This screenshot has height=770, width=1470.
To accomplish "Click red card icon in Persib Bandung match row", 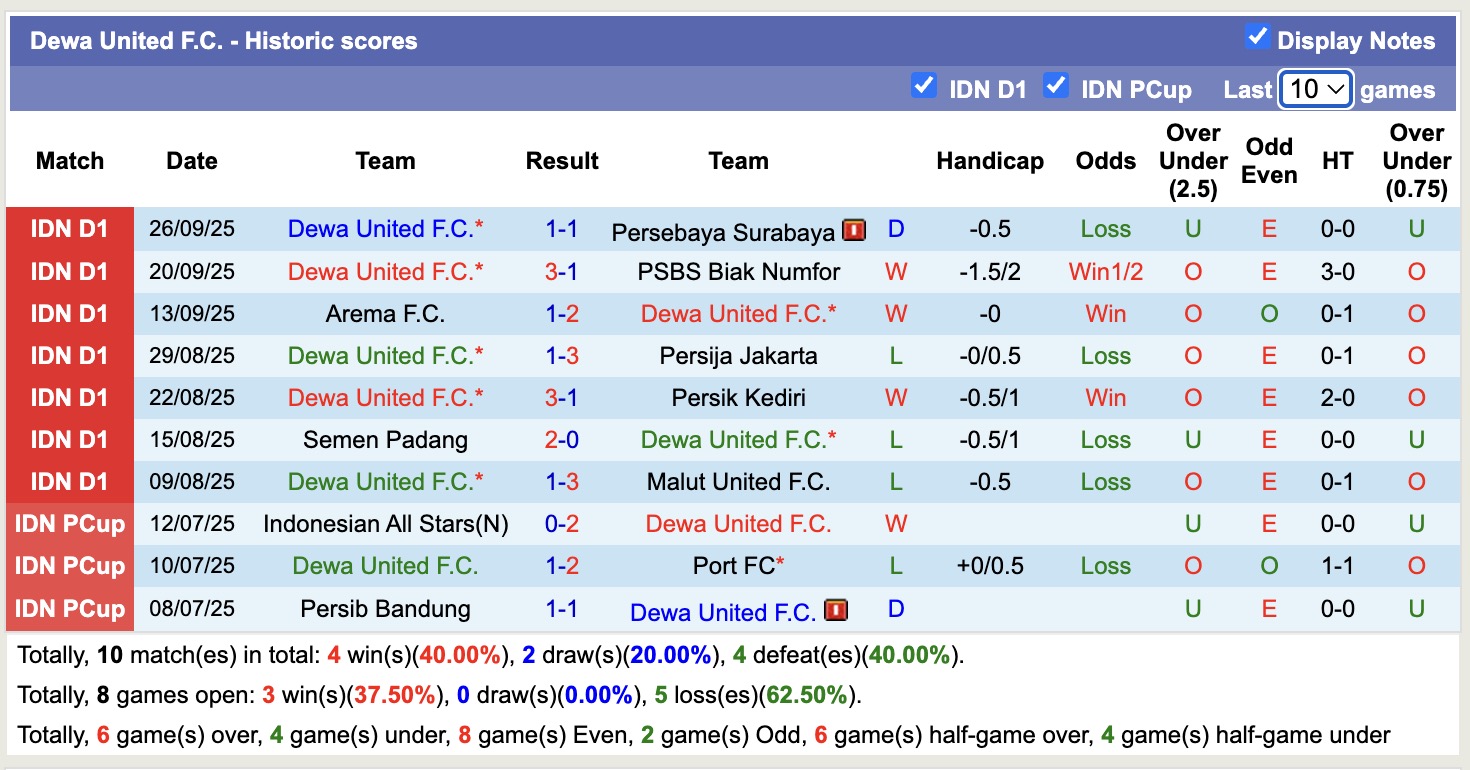I will pos(835,608).
